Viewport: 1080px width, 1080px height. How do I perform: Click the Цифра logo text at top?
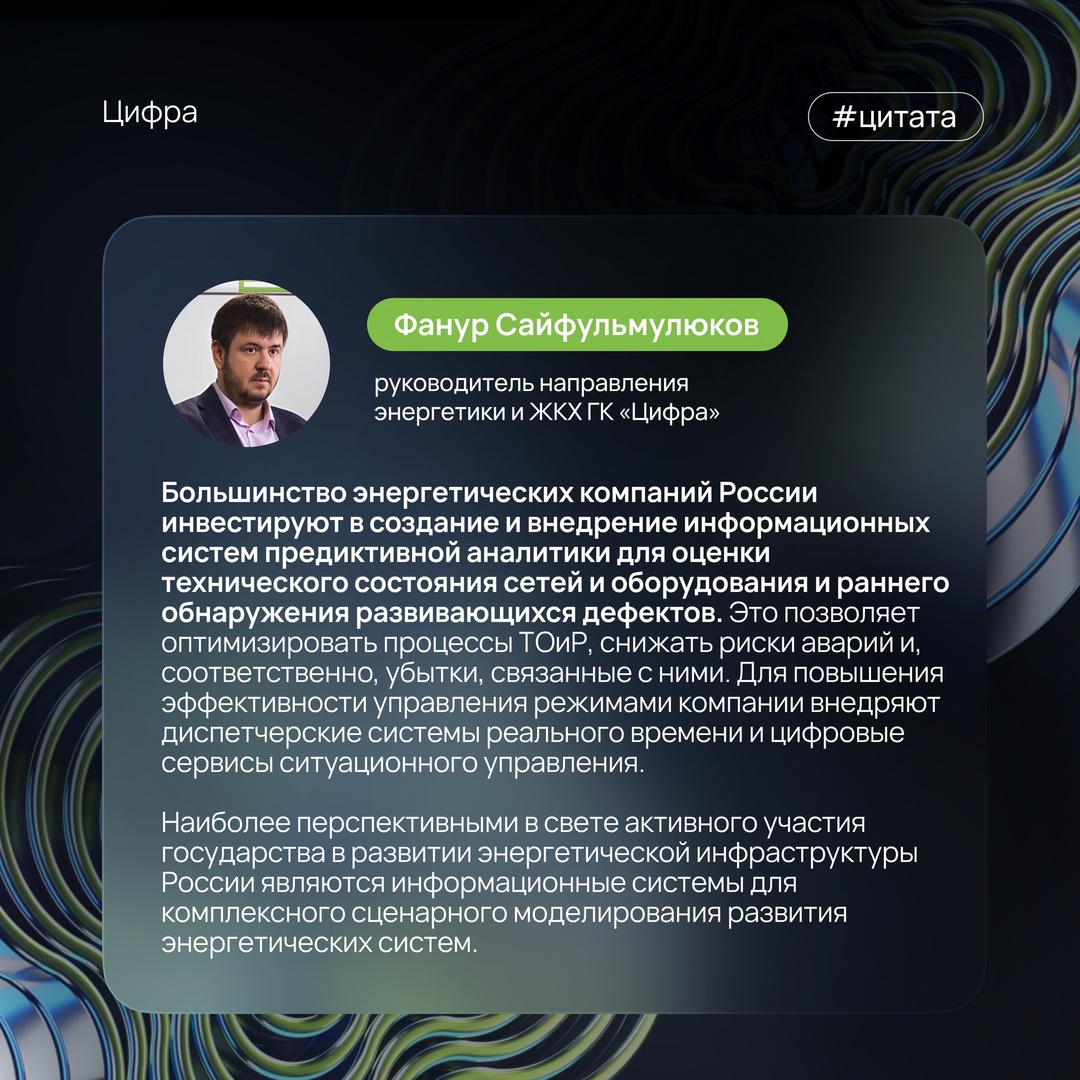(x=149, y=113)
